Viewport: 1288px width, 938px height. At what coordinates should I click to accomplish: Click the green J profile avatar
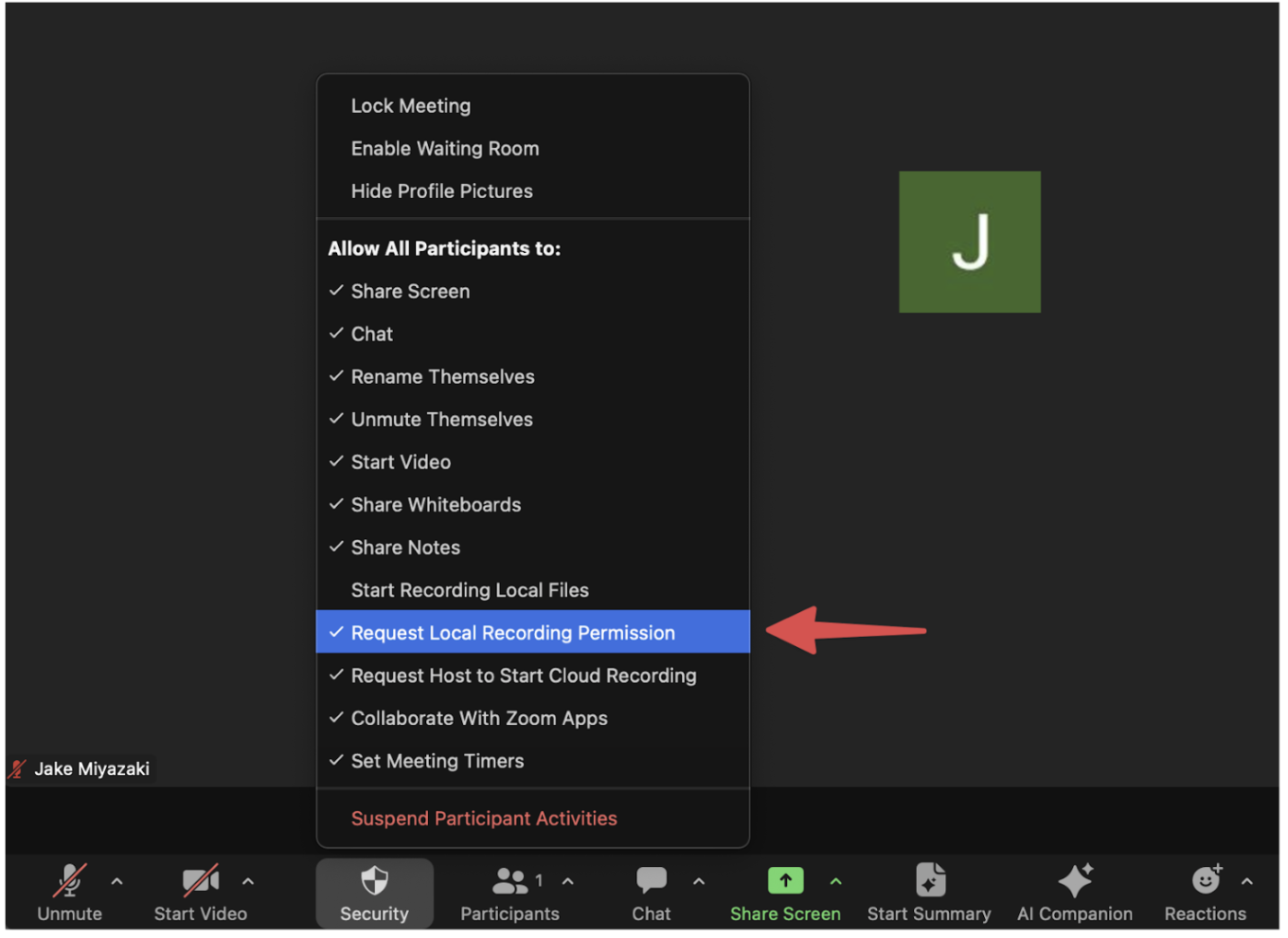click(x=969, y=243)
